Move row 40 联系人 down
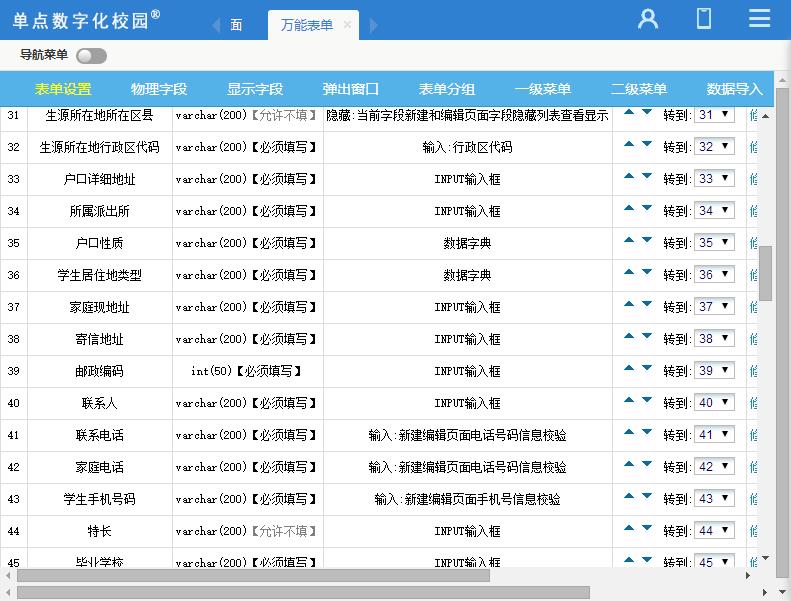The height and width of the screenshot is (601, 791). pyautogui.click(x=647, y=400)
